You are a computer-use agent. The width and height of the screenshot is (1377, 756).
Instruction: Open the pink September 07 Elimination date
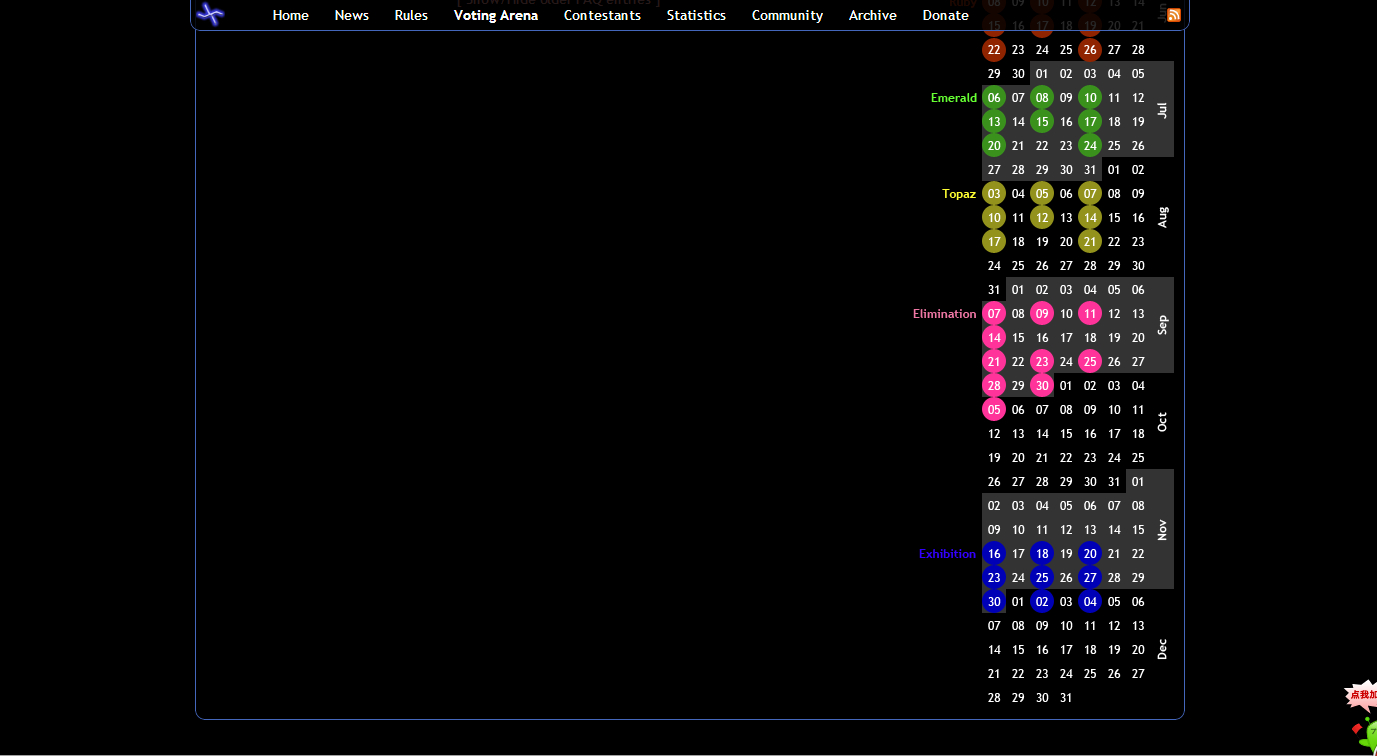(x=994, y=314)
